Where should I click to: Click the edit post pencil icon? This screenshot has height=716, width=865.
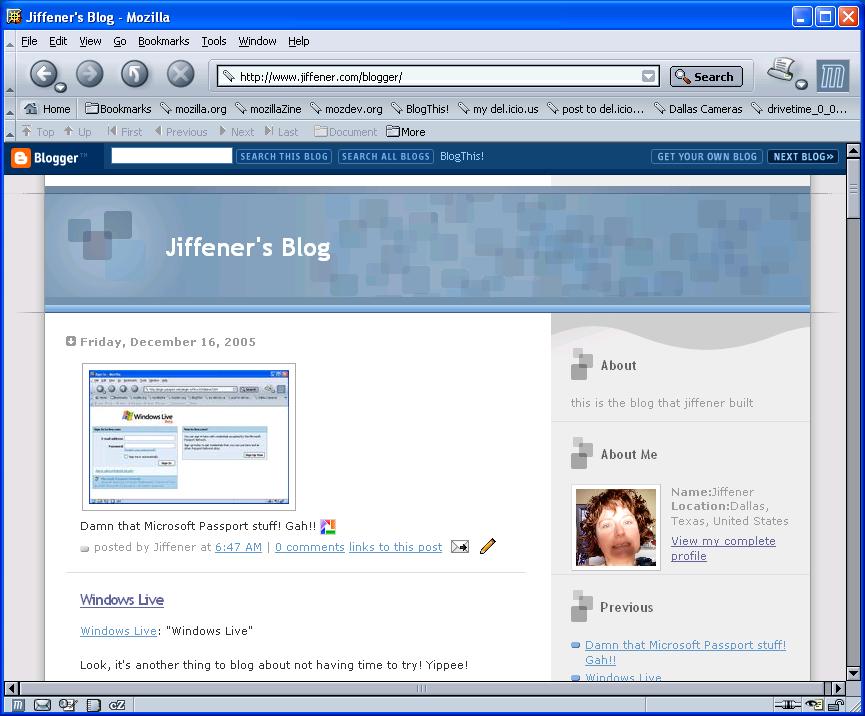488,546
